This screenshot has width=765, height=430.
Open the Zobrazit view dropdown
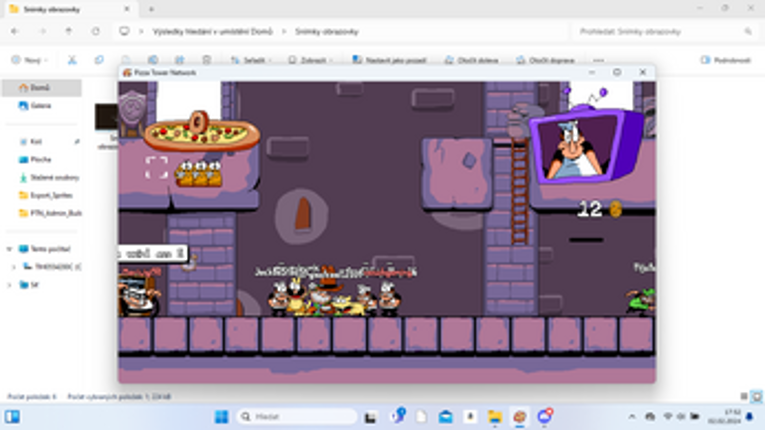(x=310, y=60)
